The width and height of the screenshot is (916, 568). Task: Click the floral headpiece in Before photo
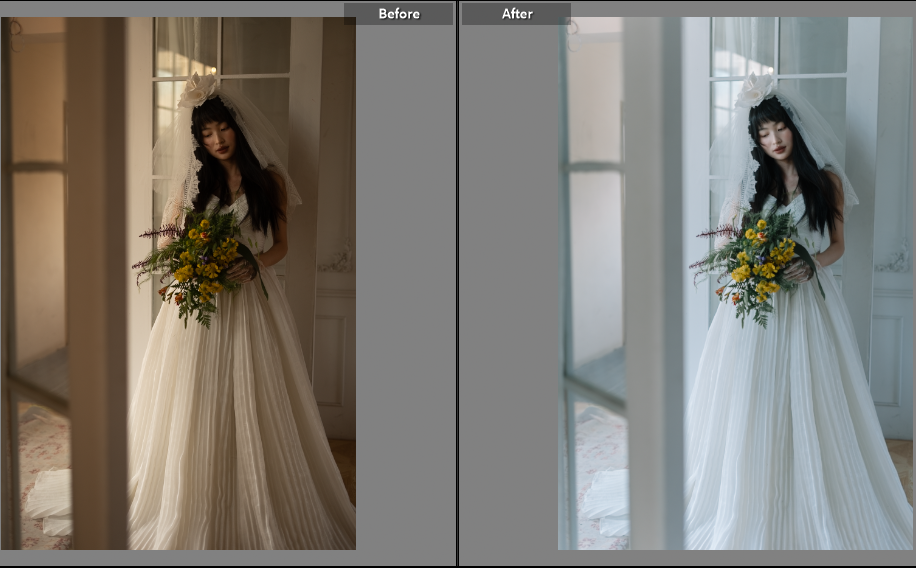[x=198, y=90]
